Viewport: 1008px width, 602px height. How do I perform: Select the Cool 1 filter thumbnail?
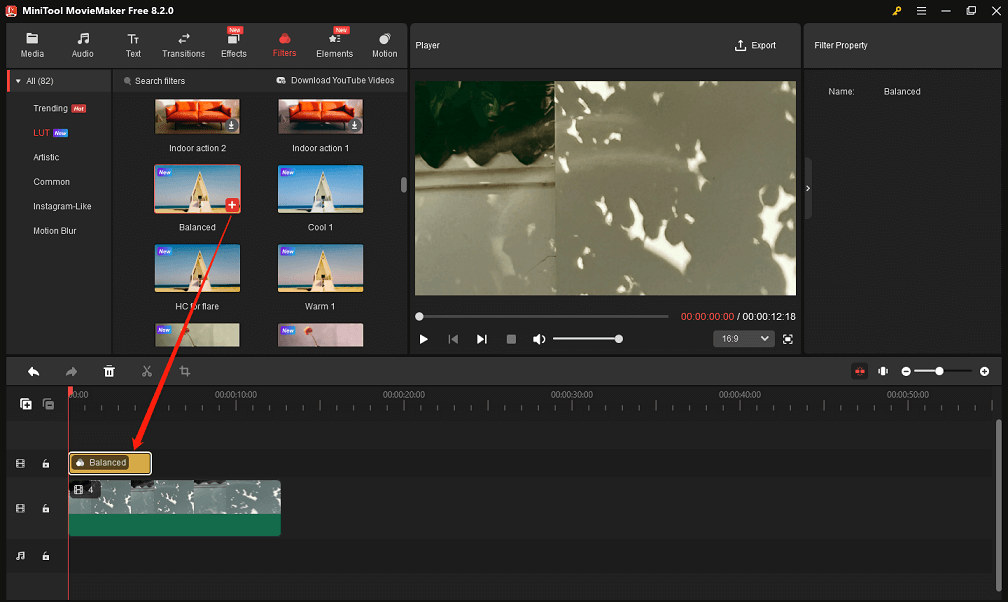tap(320, 189)
